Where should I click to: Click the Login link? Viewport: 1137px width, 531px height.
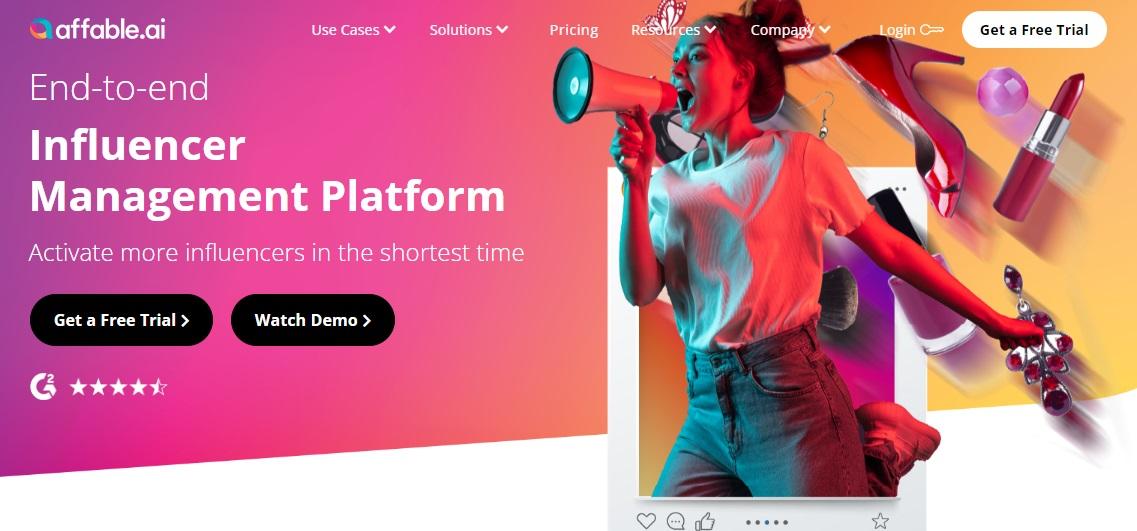point(897,30)
